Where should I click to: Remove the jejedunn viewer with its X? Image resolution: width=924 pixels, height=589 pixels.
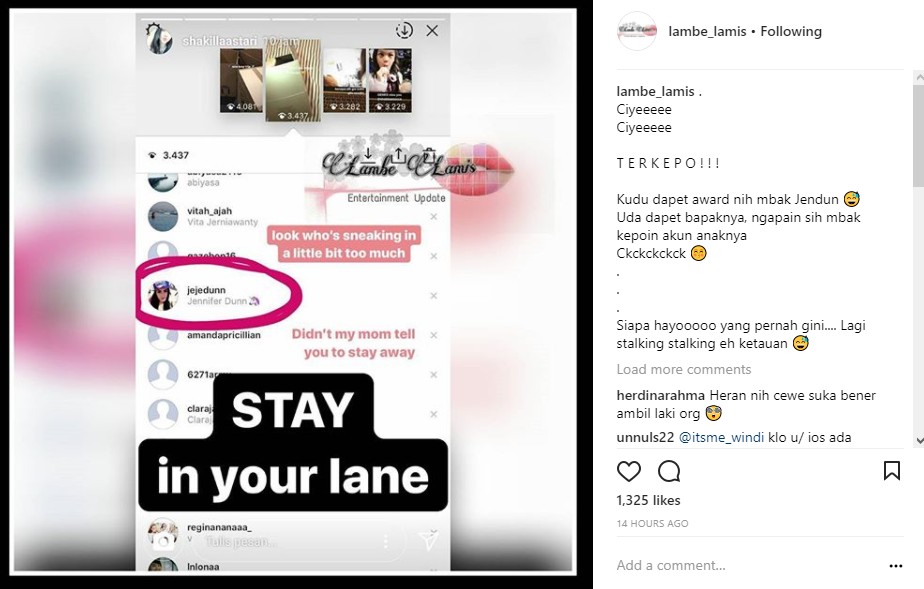[434, 296]
